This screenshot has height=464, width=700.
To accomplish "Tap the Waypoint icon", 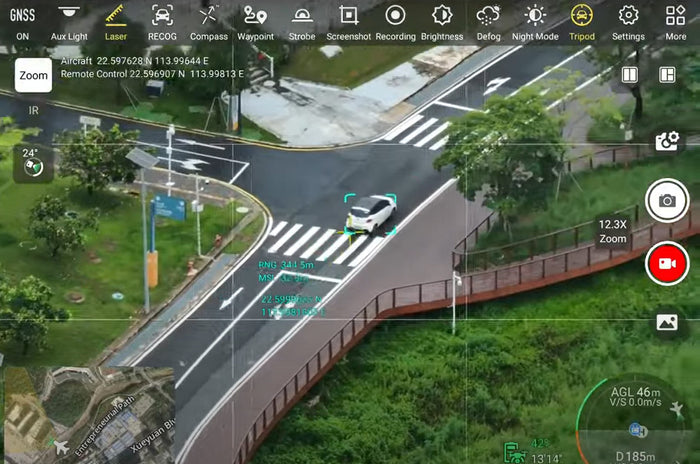I will (x=255, y=20).
